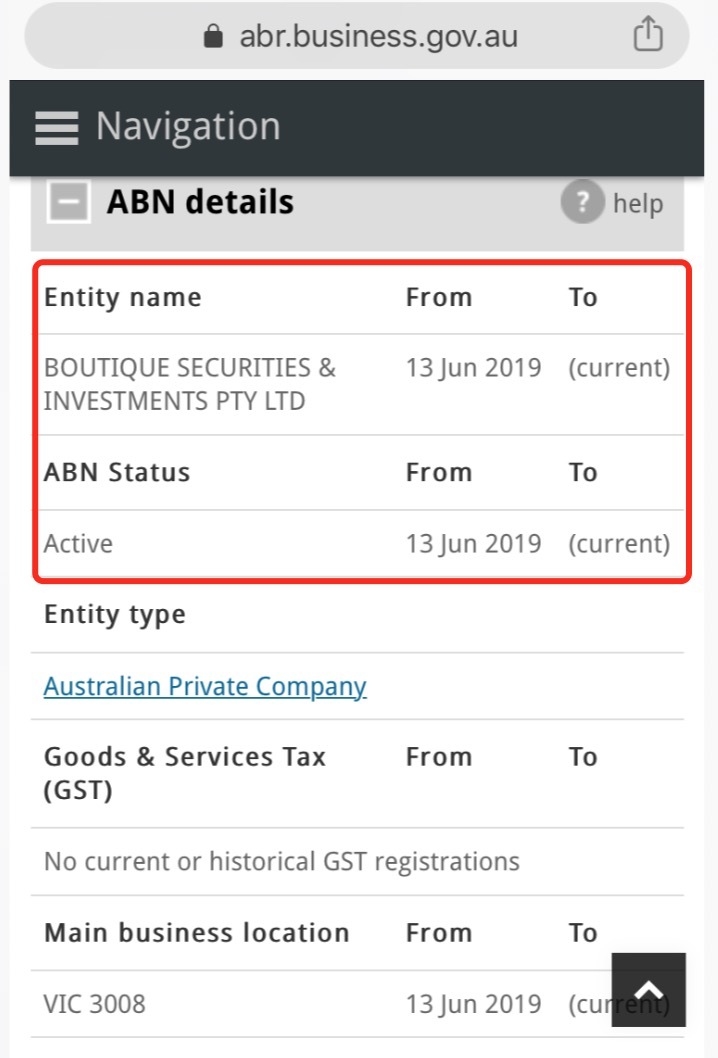
Task: Click the abr.business.gov.au address field
Action: point(357,35)
